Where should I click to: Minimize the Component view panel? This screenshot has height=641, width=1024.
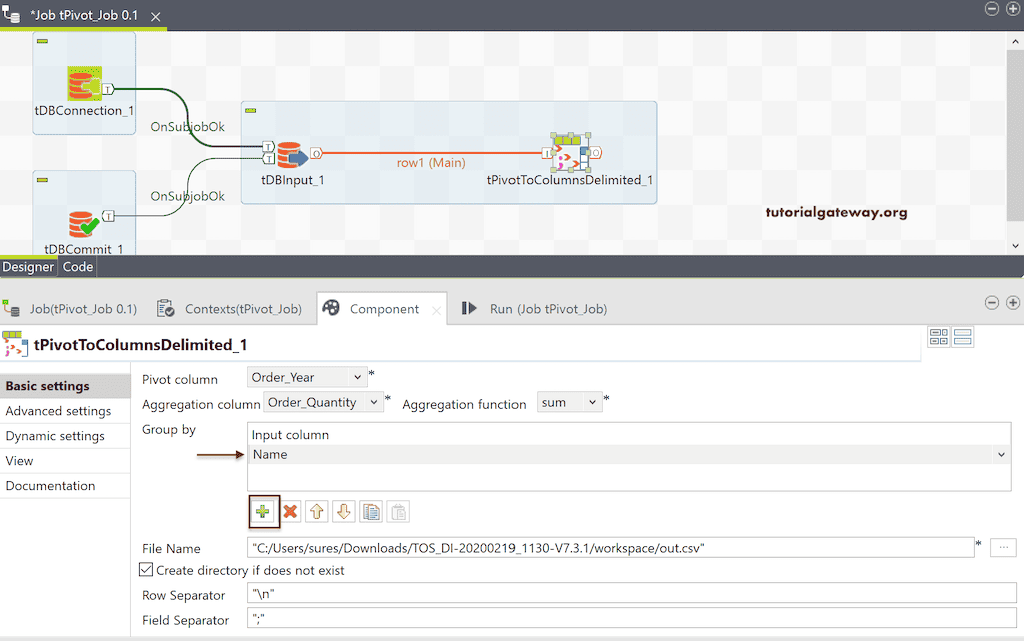[x=991, y=303]
